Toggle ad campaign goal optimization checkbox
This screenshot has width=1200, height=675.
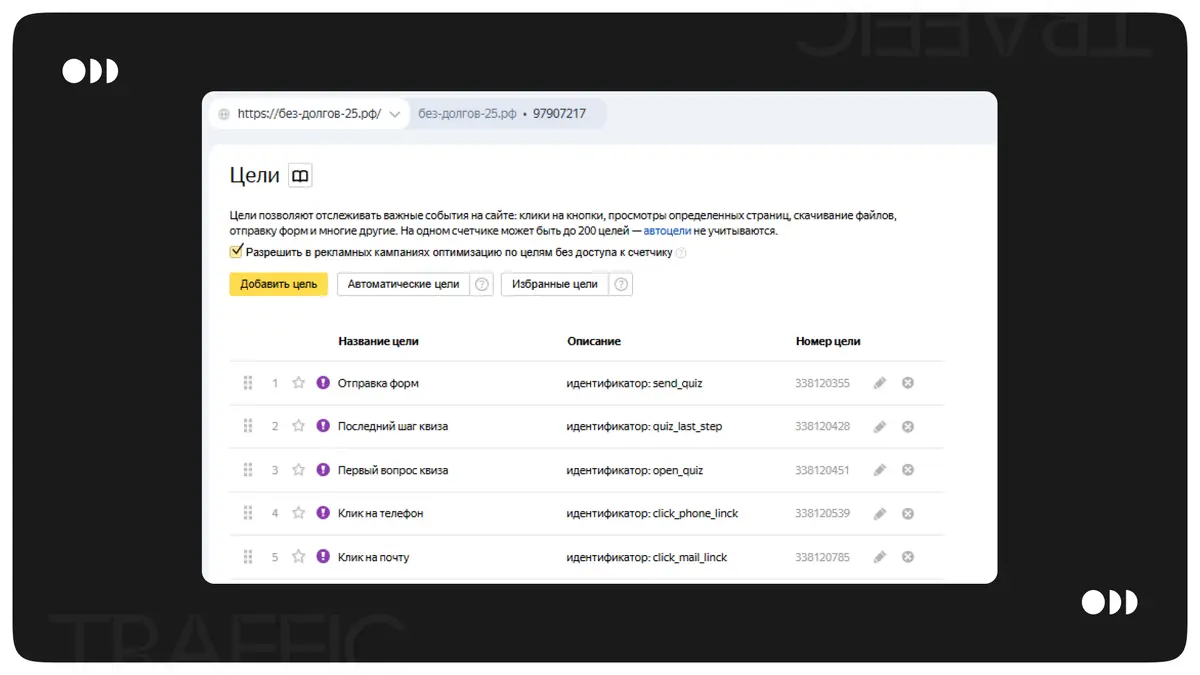(237, 252)
